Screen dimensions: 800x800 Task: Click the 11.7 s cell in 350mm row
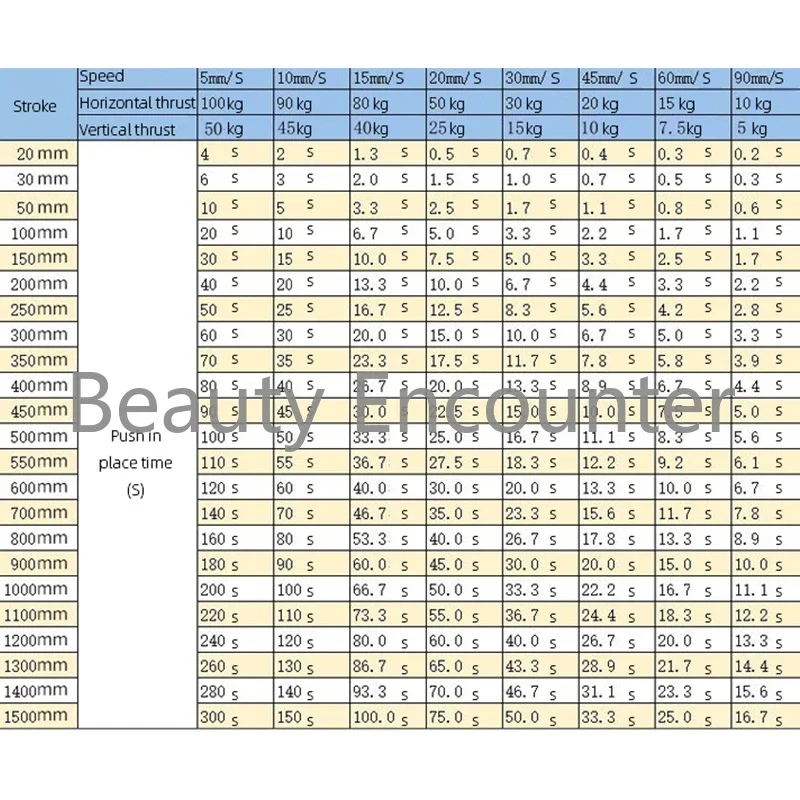540,360
